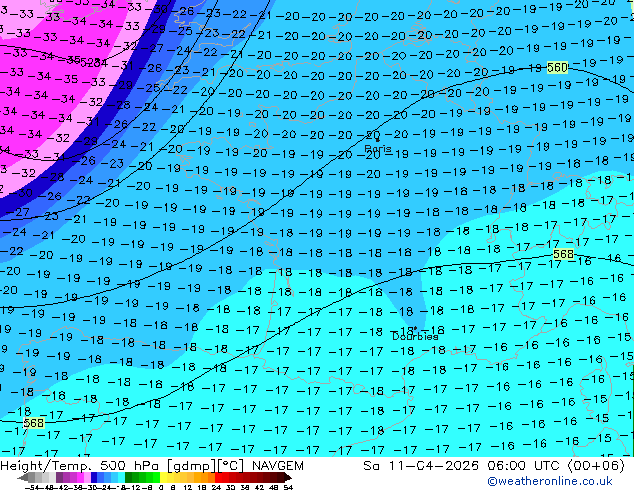
Task: Click the 568 contour label near the map's right edge
Action: point(563,254)
